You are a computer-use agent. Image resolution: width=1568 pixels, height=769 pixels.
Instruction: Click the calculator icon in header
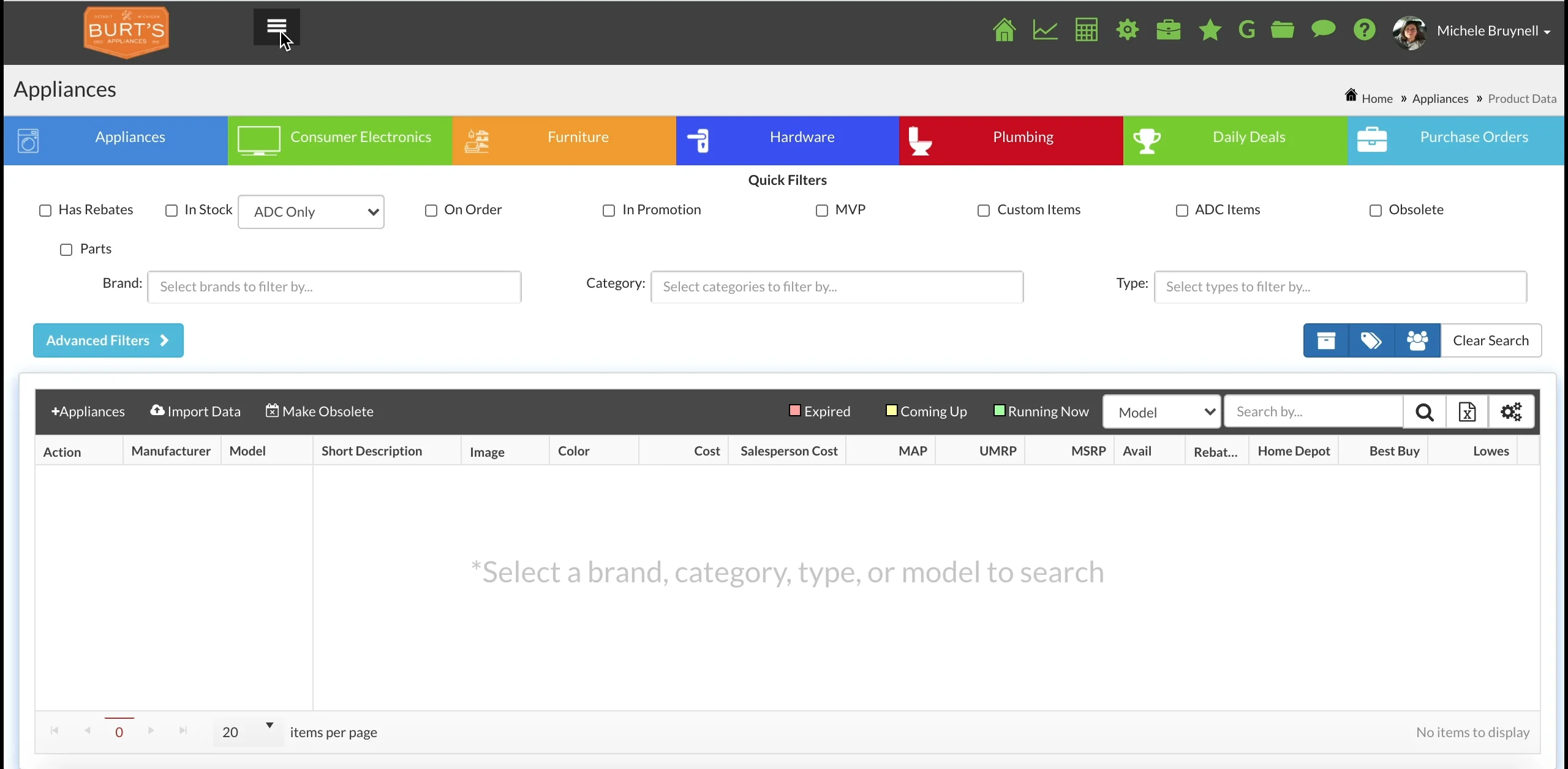point(1086,30)
